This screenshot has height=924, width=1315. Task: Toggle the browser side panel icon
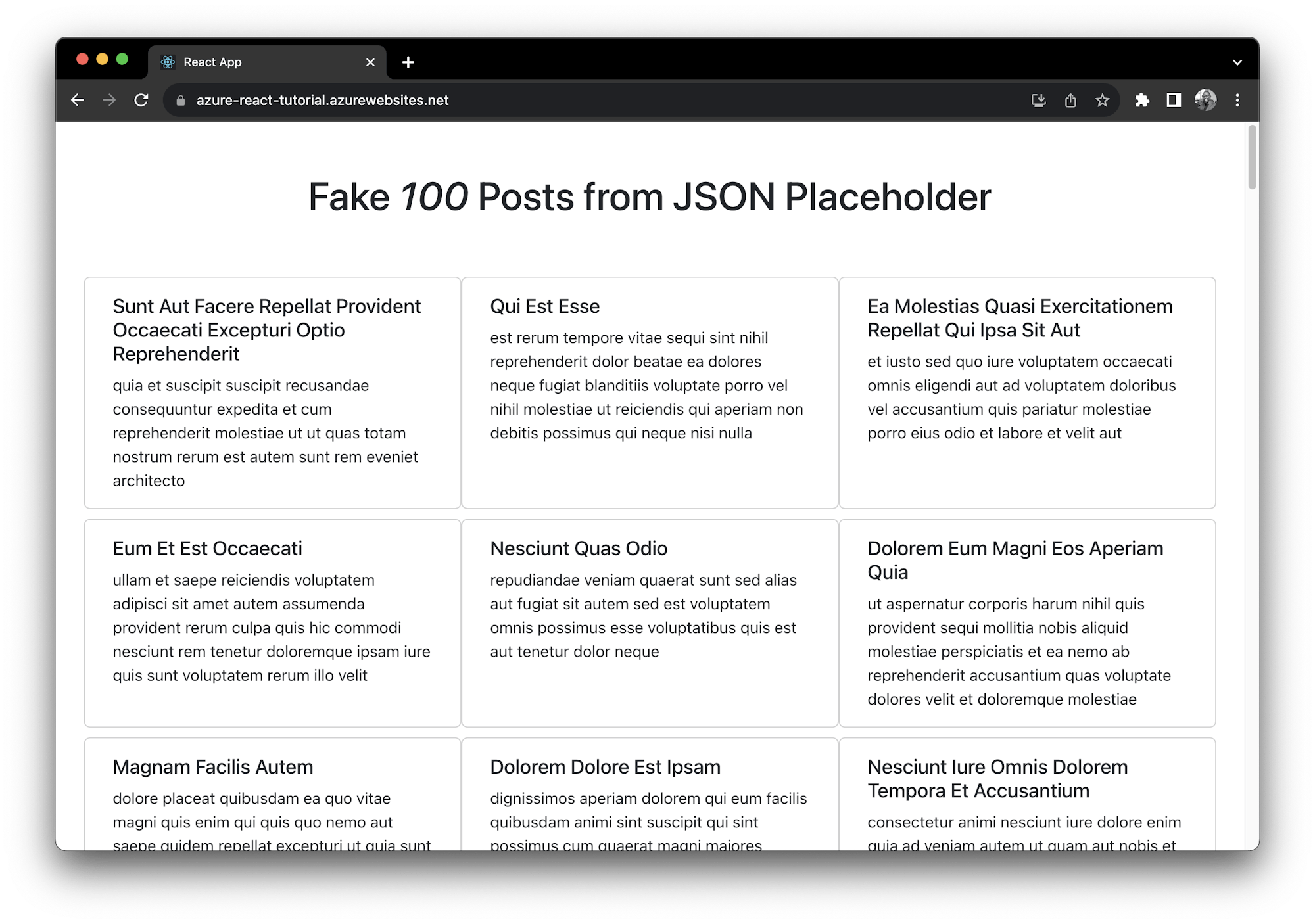tap(1174, 100)
